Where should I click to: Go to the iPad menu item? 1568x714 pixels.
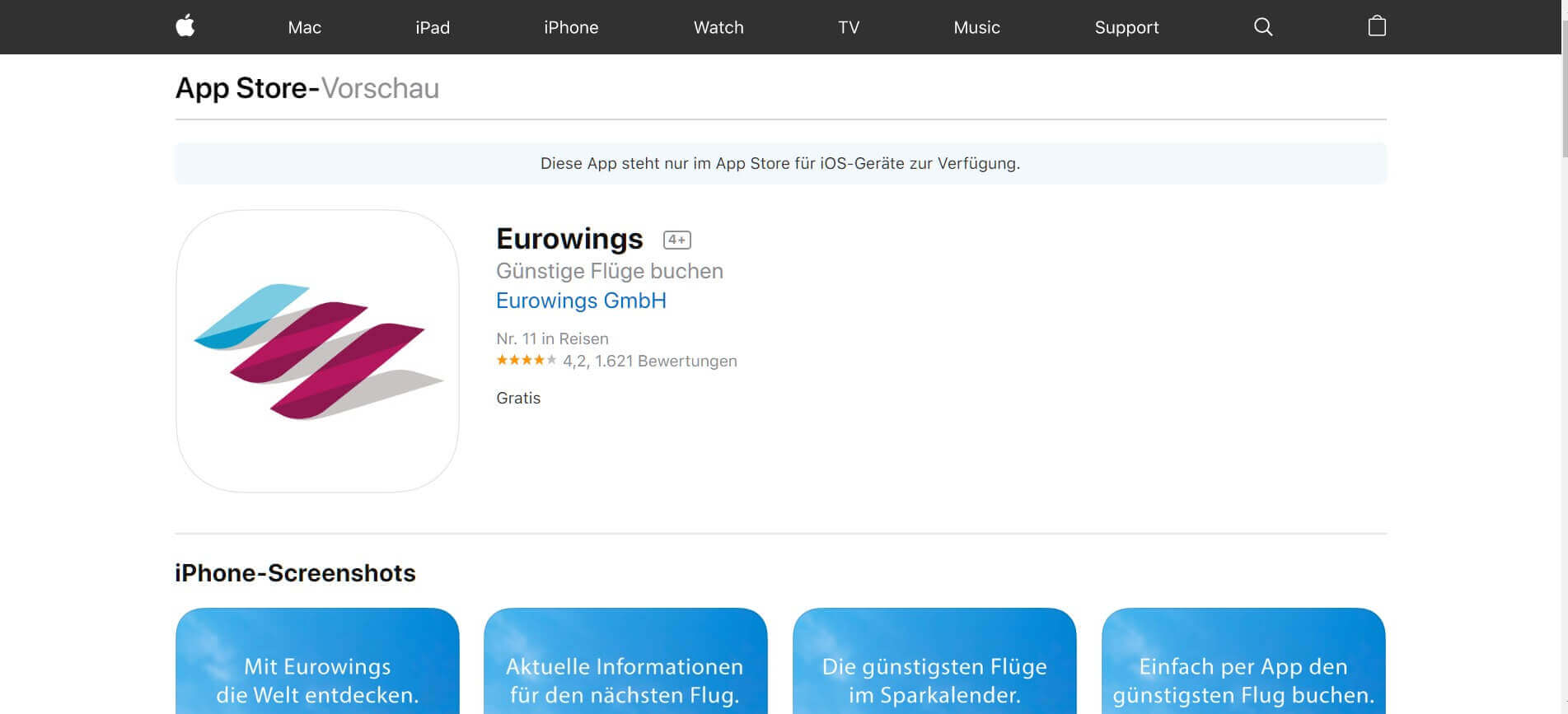[x=433, y=27]
